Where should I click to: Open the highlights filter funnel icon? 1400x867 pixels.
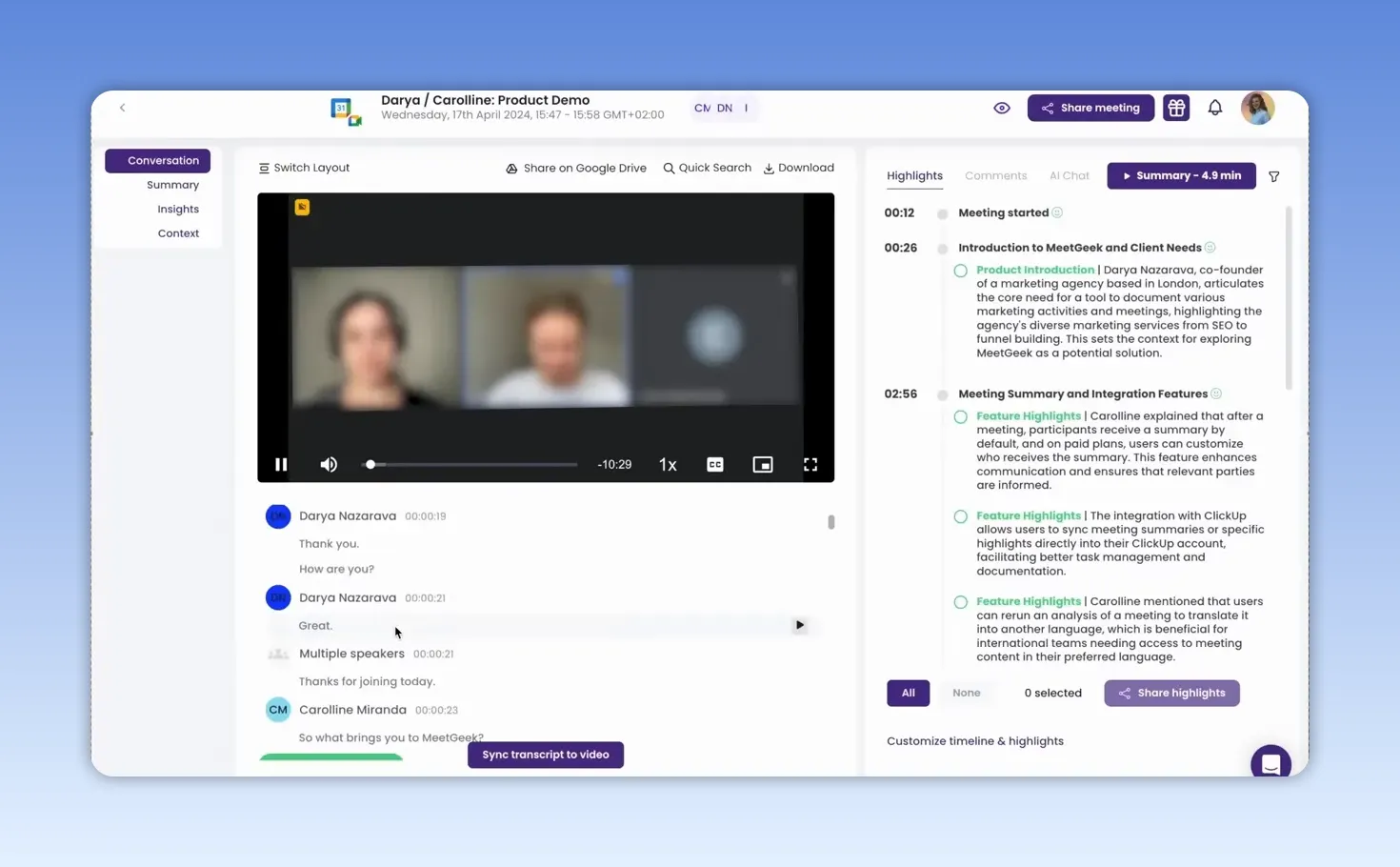[1274, 176]
